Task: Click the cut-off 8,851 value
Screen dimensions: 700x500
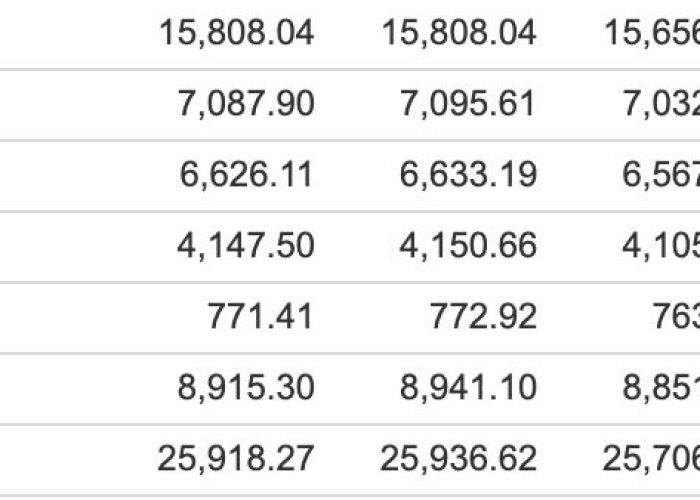Action: click(x=661, y=388)
